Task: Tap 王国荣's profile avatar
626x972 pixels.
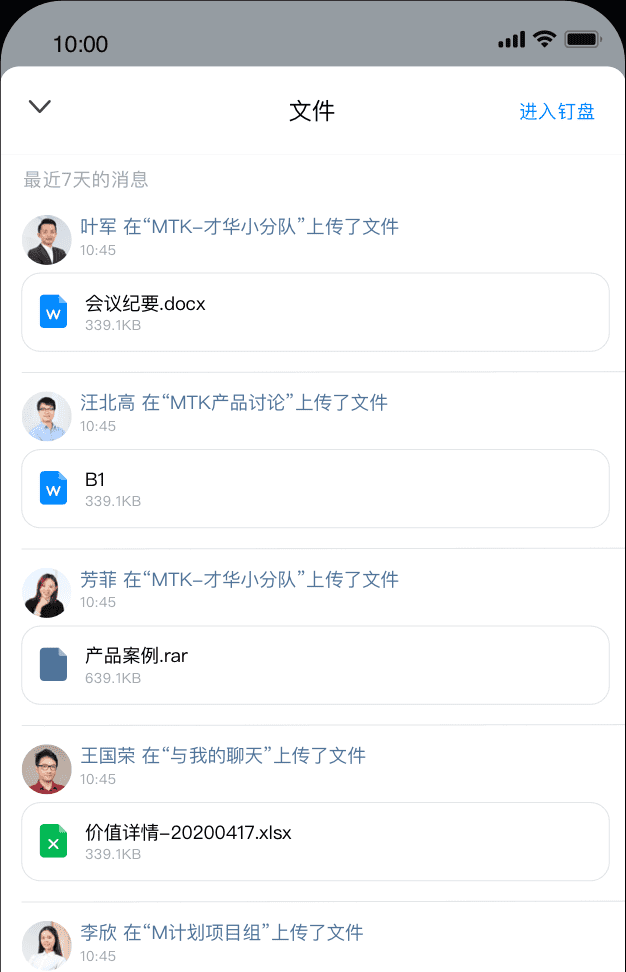Action: click(46, 769)
